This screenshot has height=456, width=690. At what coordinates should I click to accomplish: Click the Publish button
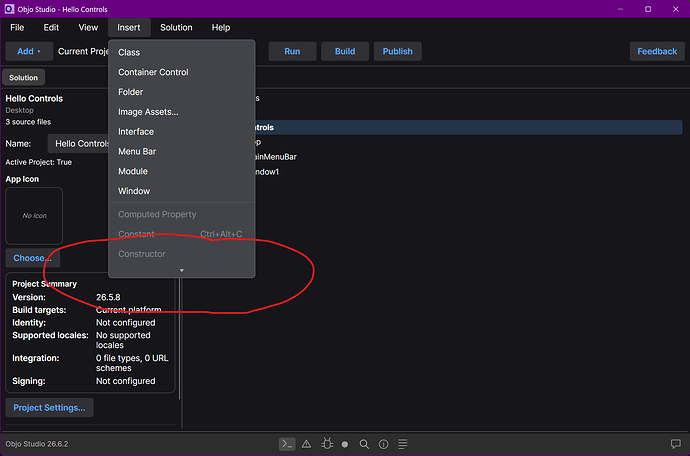pyautogui.click(x=397, y=51)
